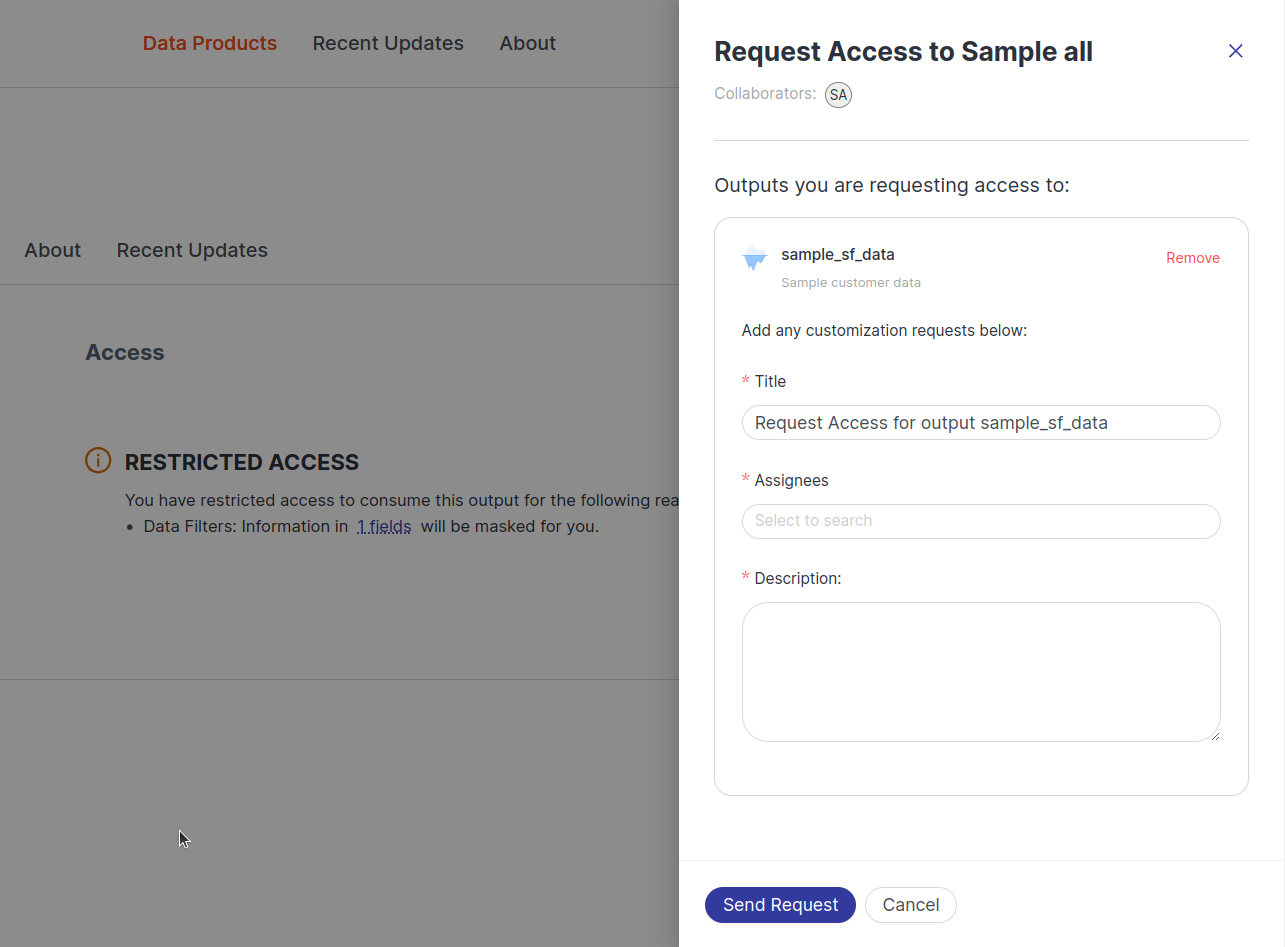The width and height of the screenshot is (1285, 947).
Task: Click the Access section heading
Action: 125,352
